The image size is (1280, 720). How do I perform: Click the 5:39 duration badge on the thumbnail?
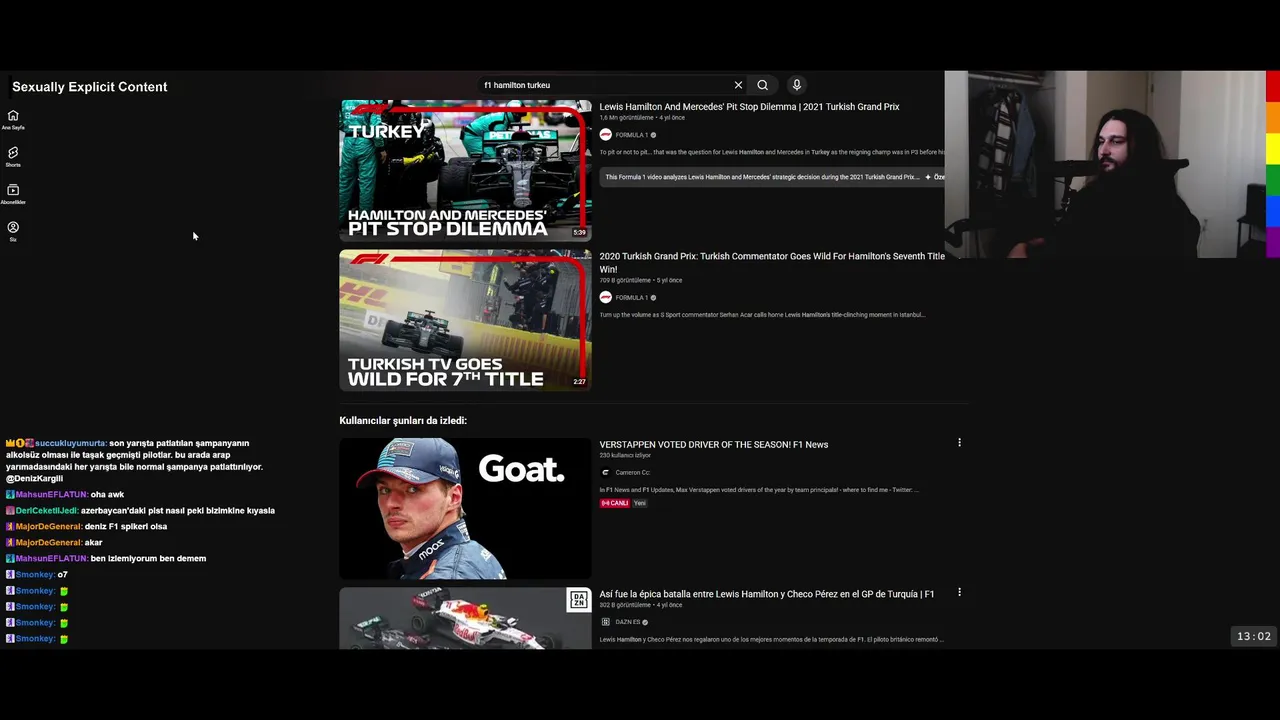(x=579, y=232)
